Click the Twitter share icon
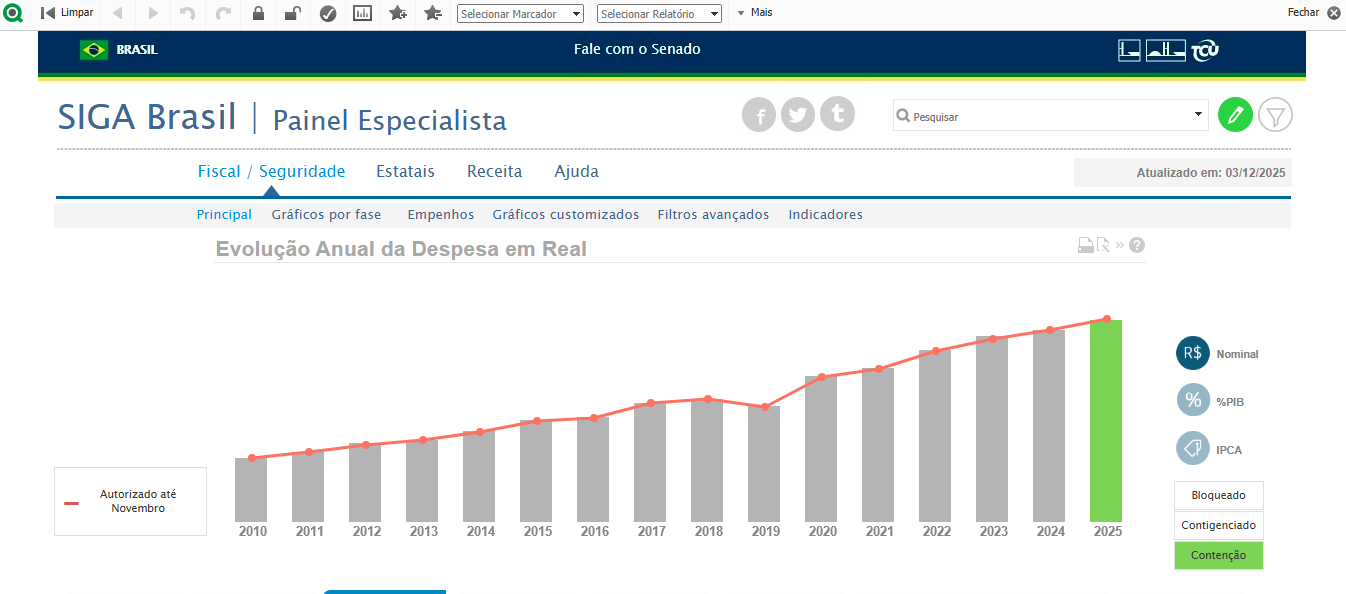Viewport: 1346px width, 594px height. click(797, 115)
